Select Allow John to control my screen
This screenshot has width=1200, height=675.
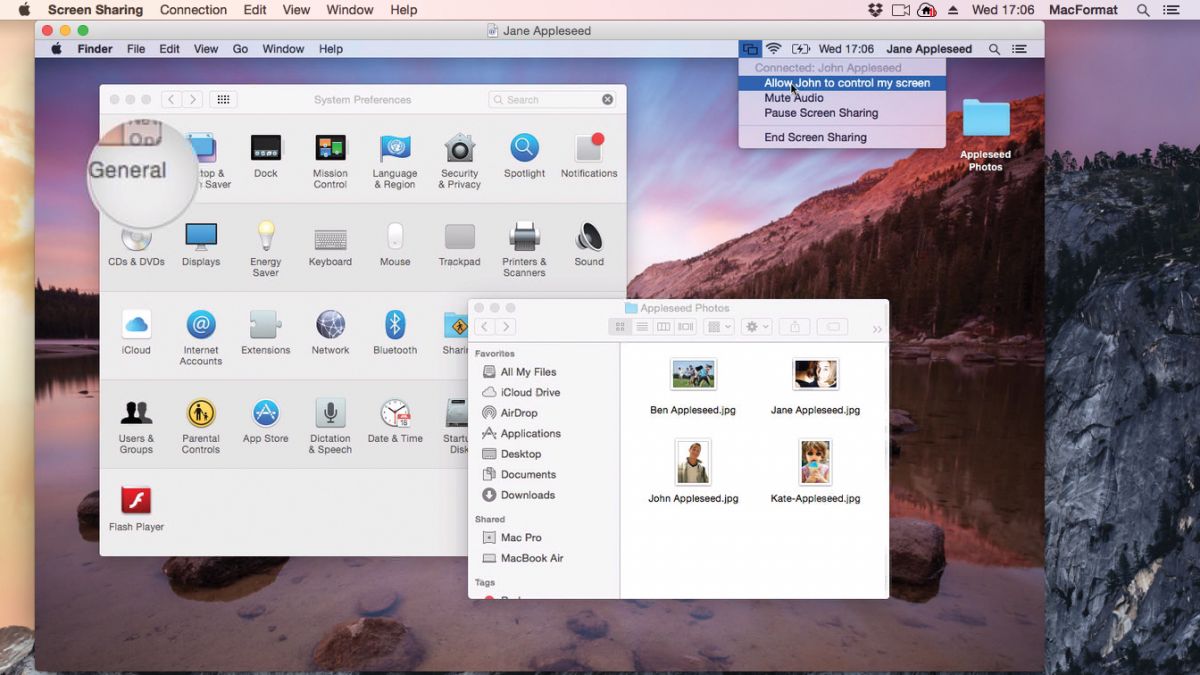point(846,83)
